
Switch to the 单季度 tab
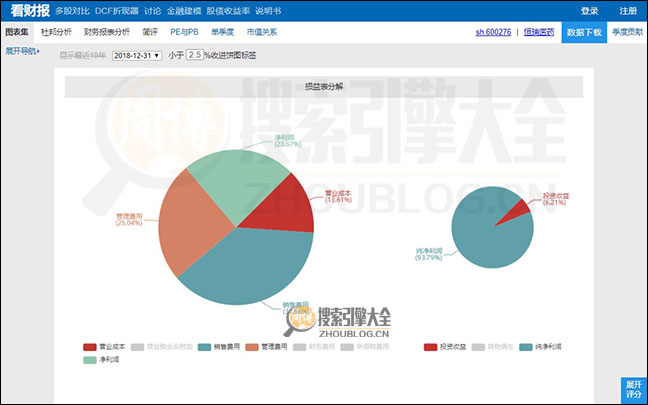(x=222, y=32)
